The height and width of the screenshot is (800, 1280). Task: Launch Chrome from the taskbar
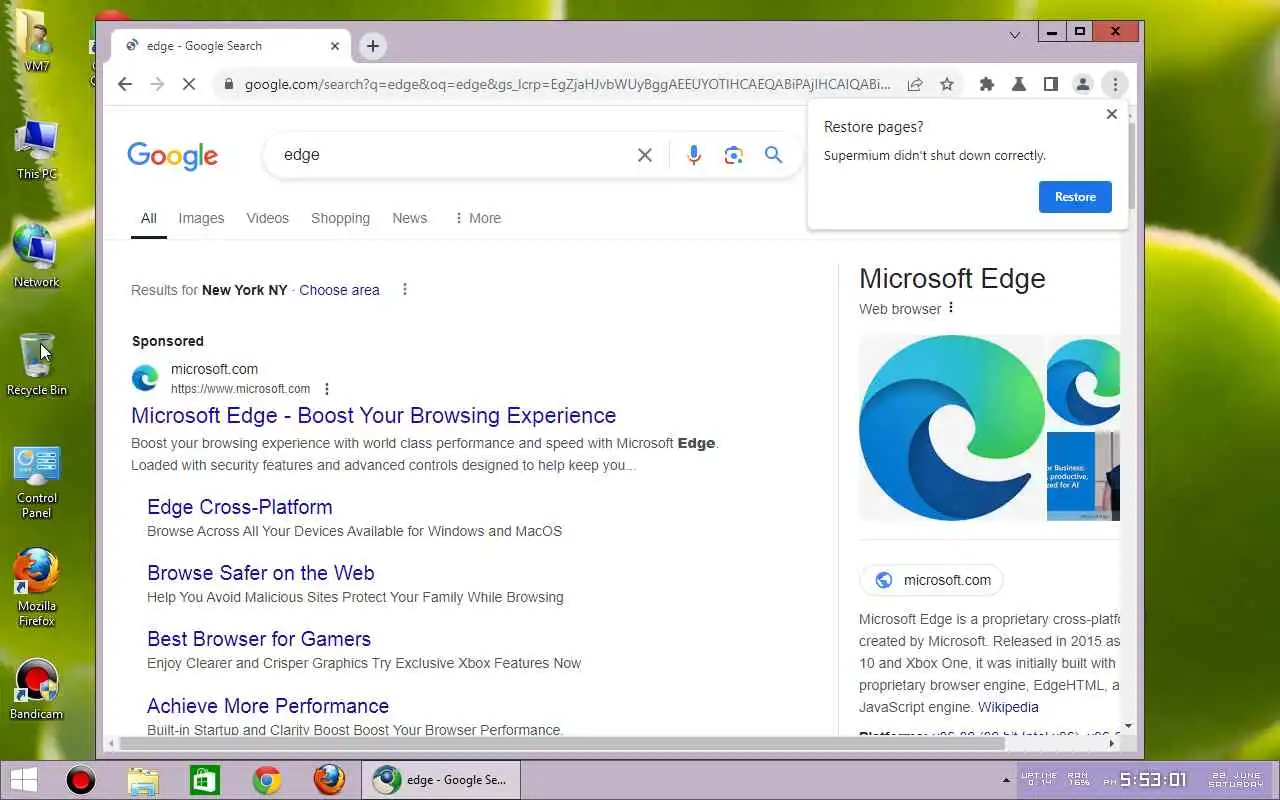click(x=267, y=780)
